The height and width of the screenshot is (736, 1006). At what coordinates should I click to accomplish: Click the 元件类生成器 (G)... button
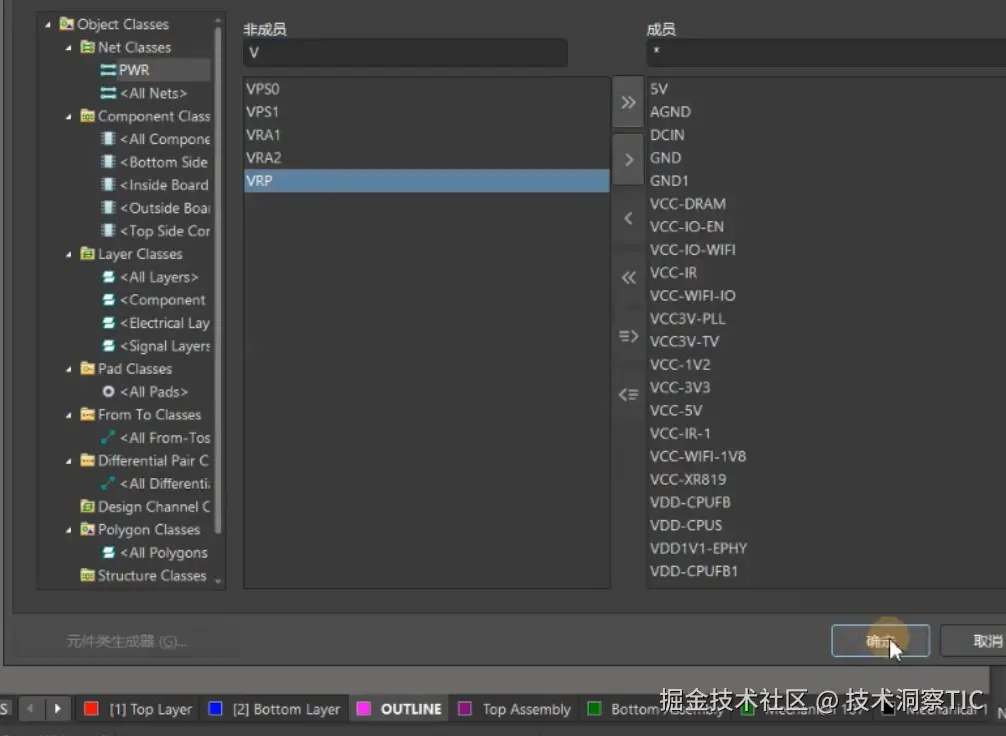(126, 641)
